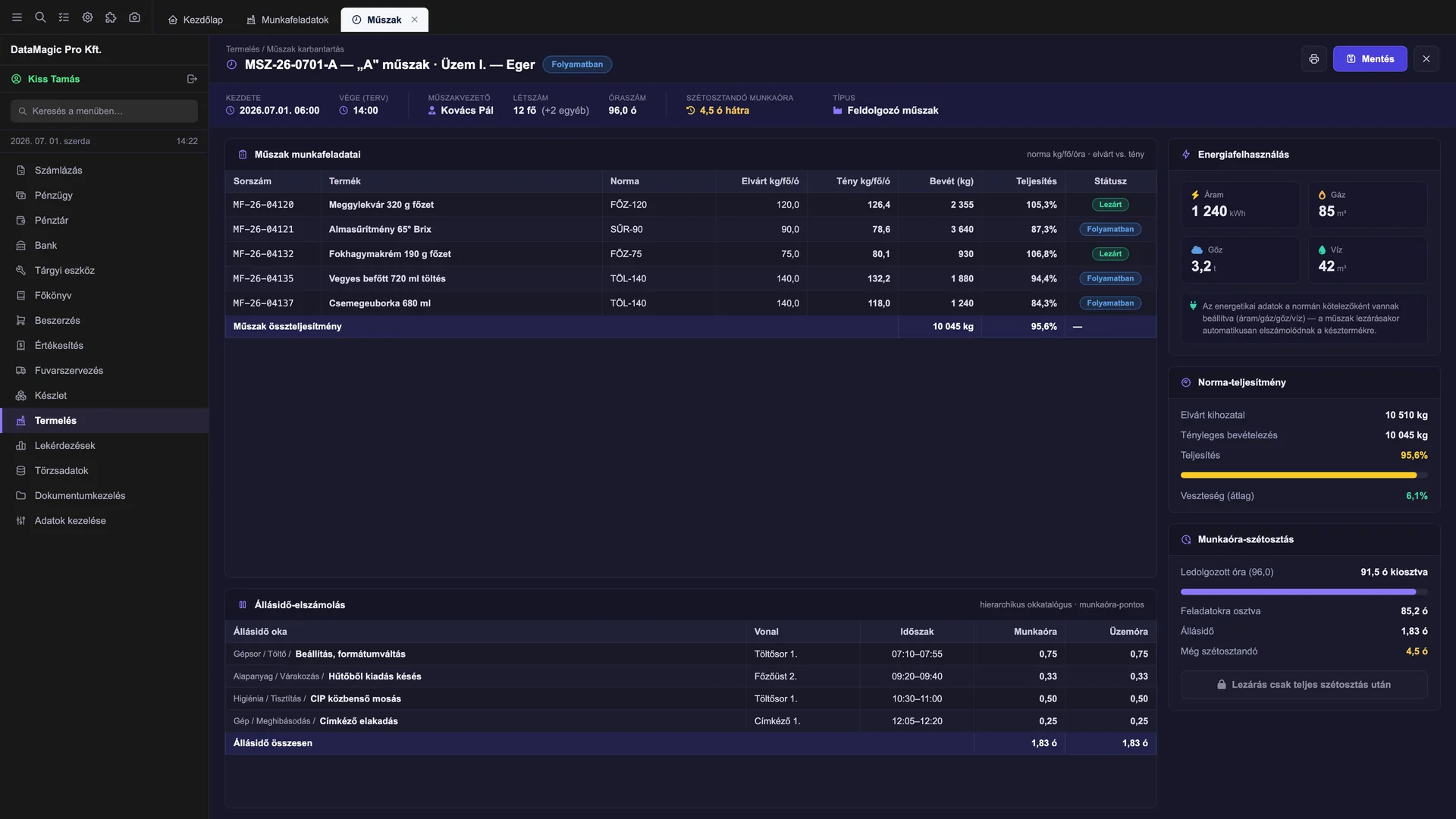Switch to the Kezdőlap tab
Screen dimensions: 1456x819
click(x=195, y=20)
